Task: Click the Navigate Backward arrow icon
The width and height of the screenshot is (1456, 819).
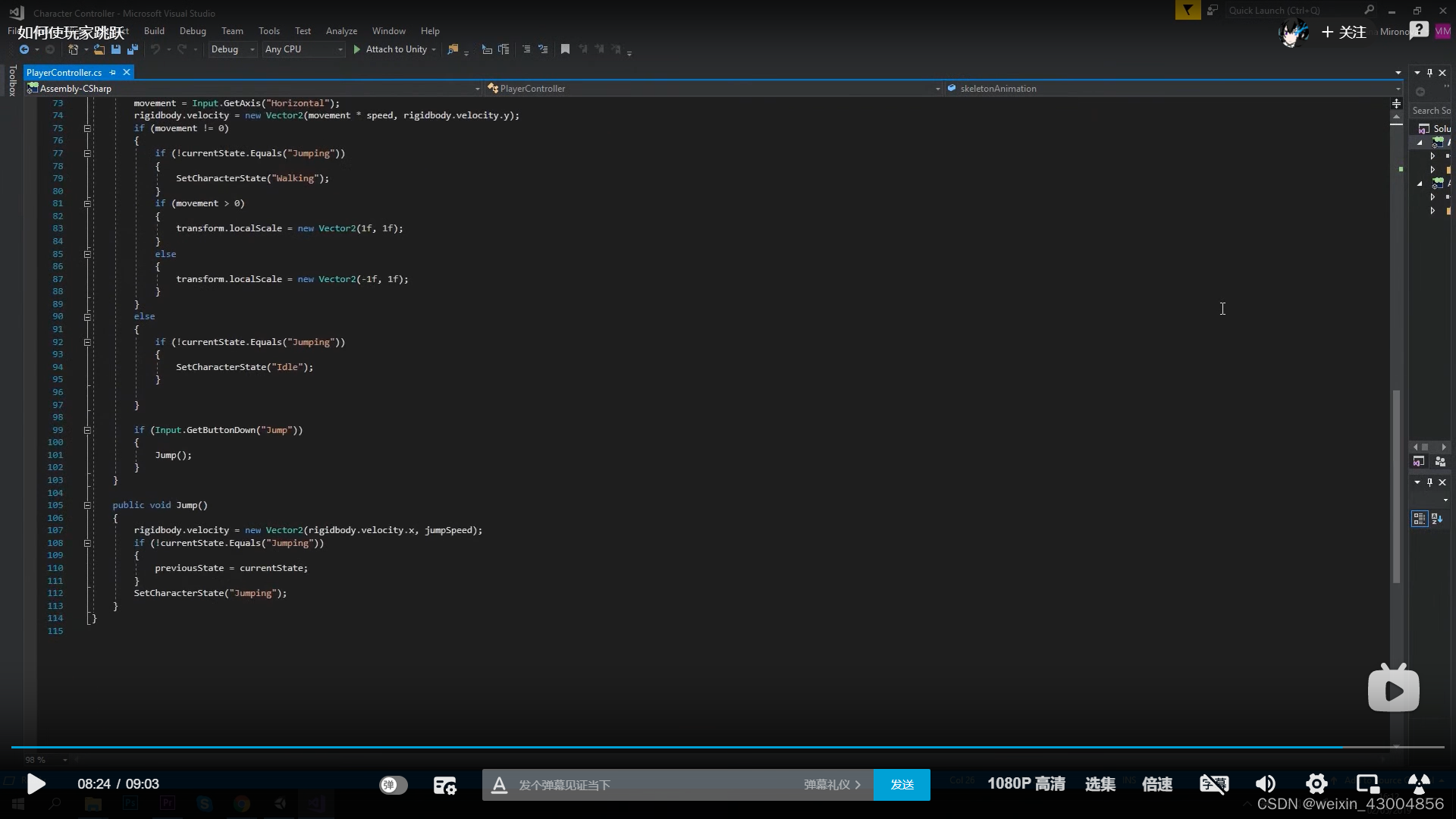Action: (x=24, y=49)
